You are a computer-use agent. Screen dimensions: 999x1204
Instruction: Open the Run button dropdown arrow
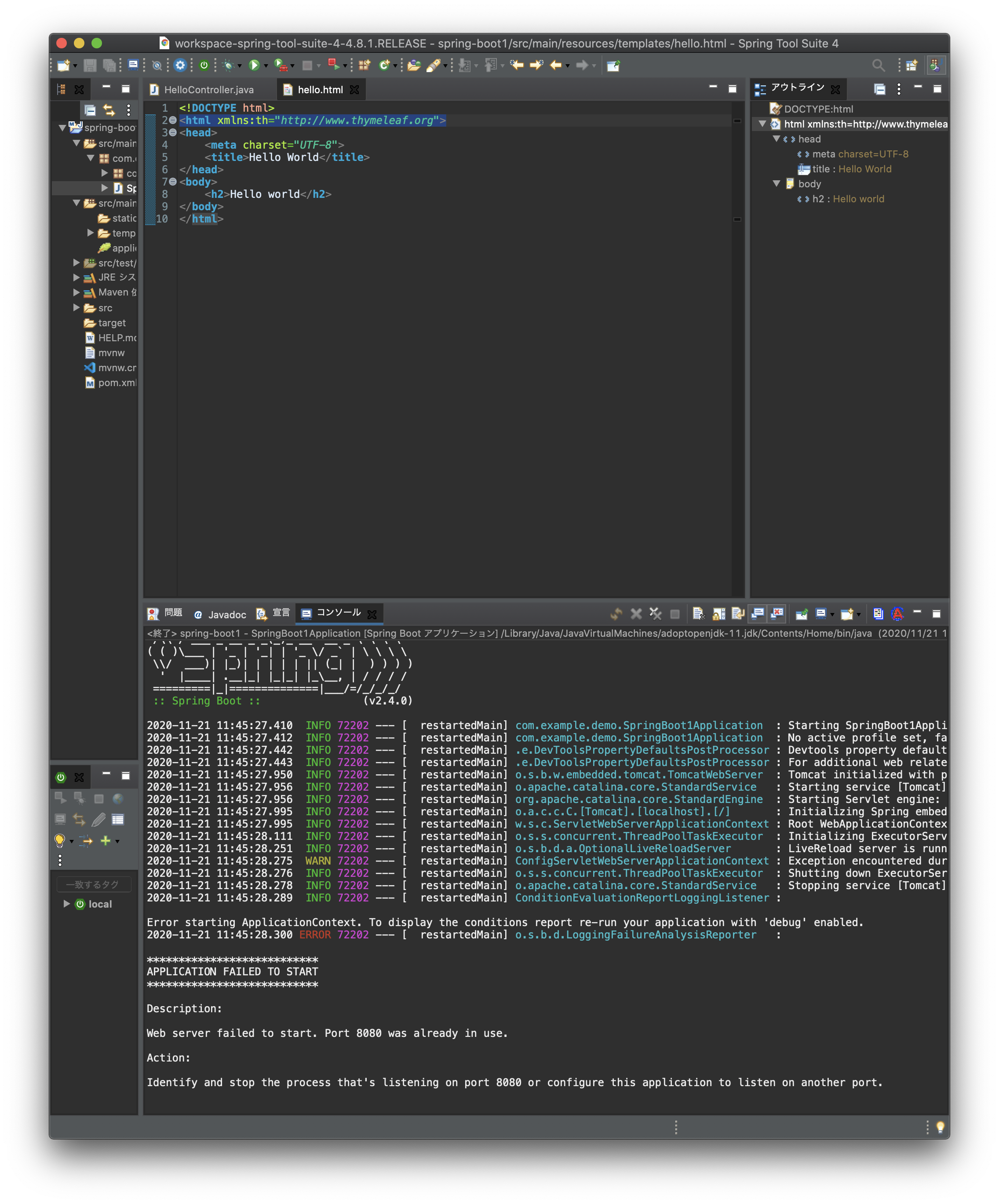pyautogui.click(x=266, y=66)
